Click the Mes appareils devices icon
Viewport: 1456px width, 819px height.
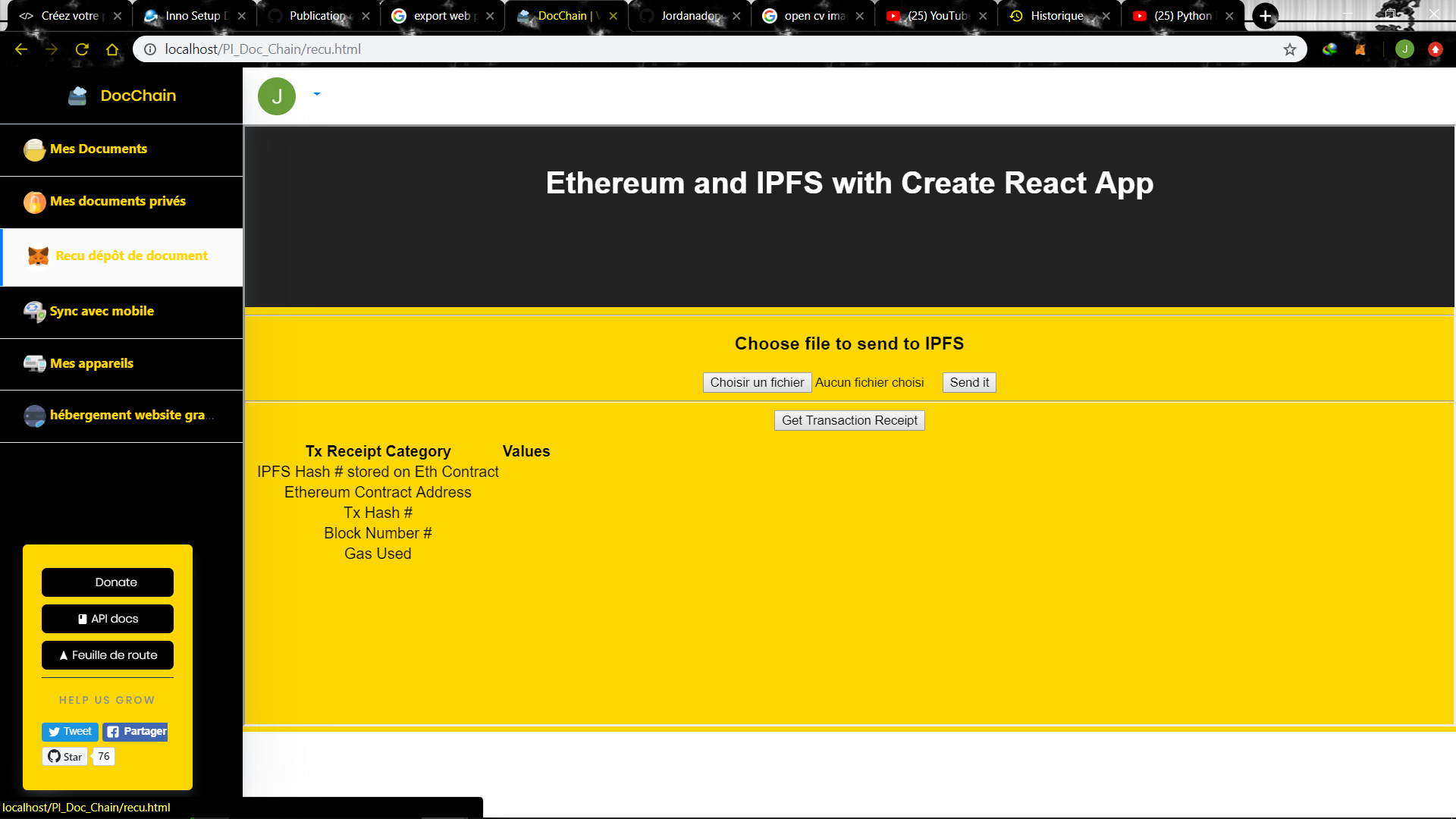point(34,364)
